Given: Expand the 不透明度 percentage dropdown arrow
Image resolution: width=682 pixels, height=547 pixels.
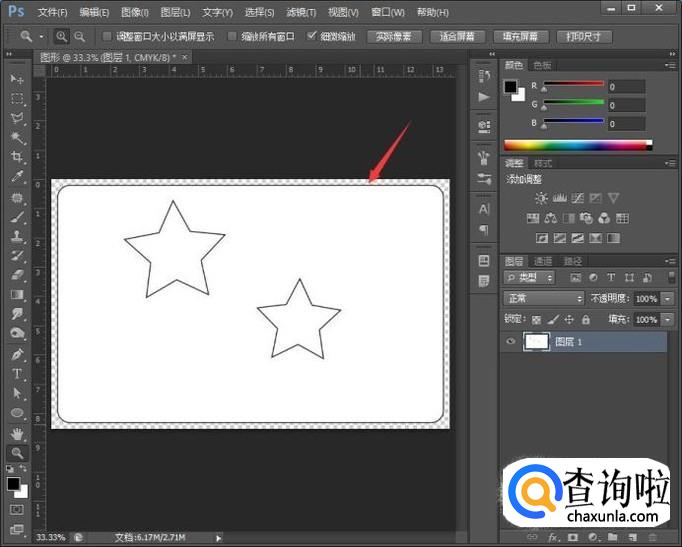Looking at the screenshot, I should pos(667,299).
